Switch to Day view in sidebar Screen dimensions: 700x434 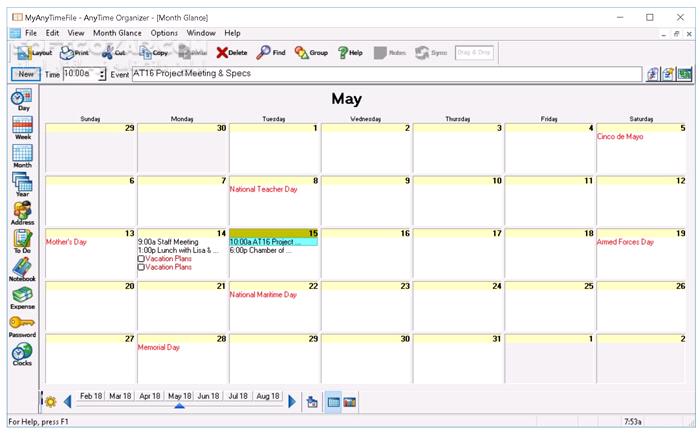(22, 99)
